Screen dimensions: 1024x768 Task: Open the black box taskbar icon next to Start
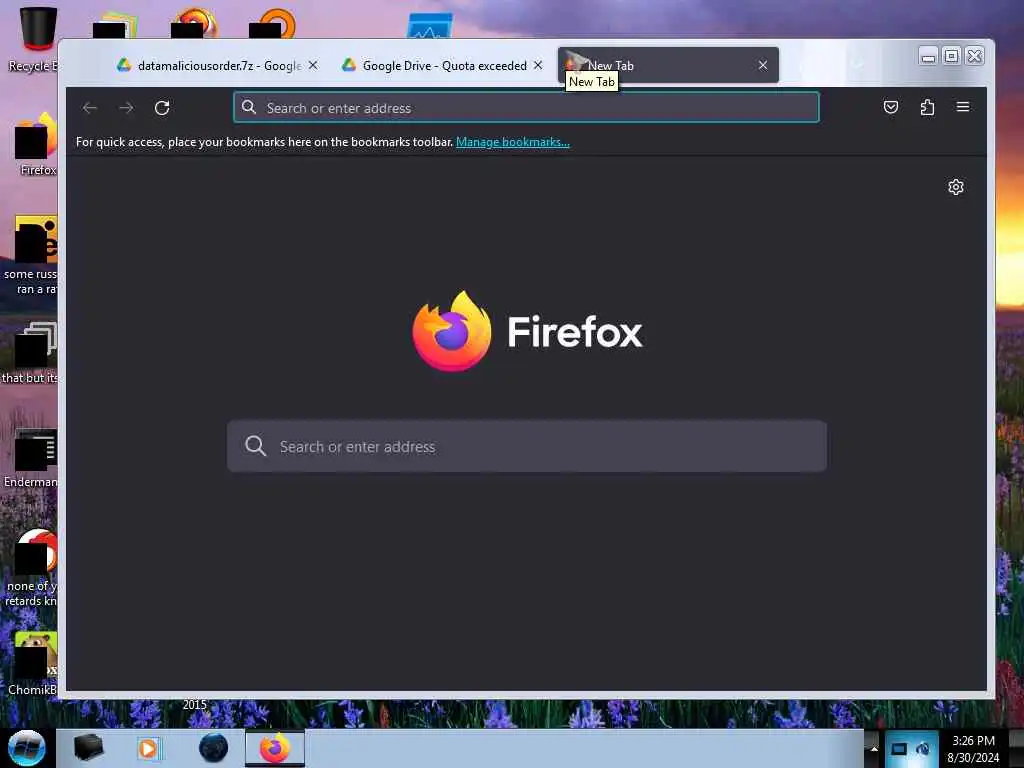[x=88, y=748]
